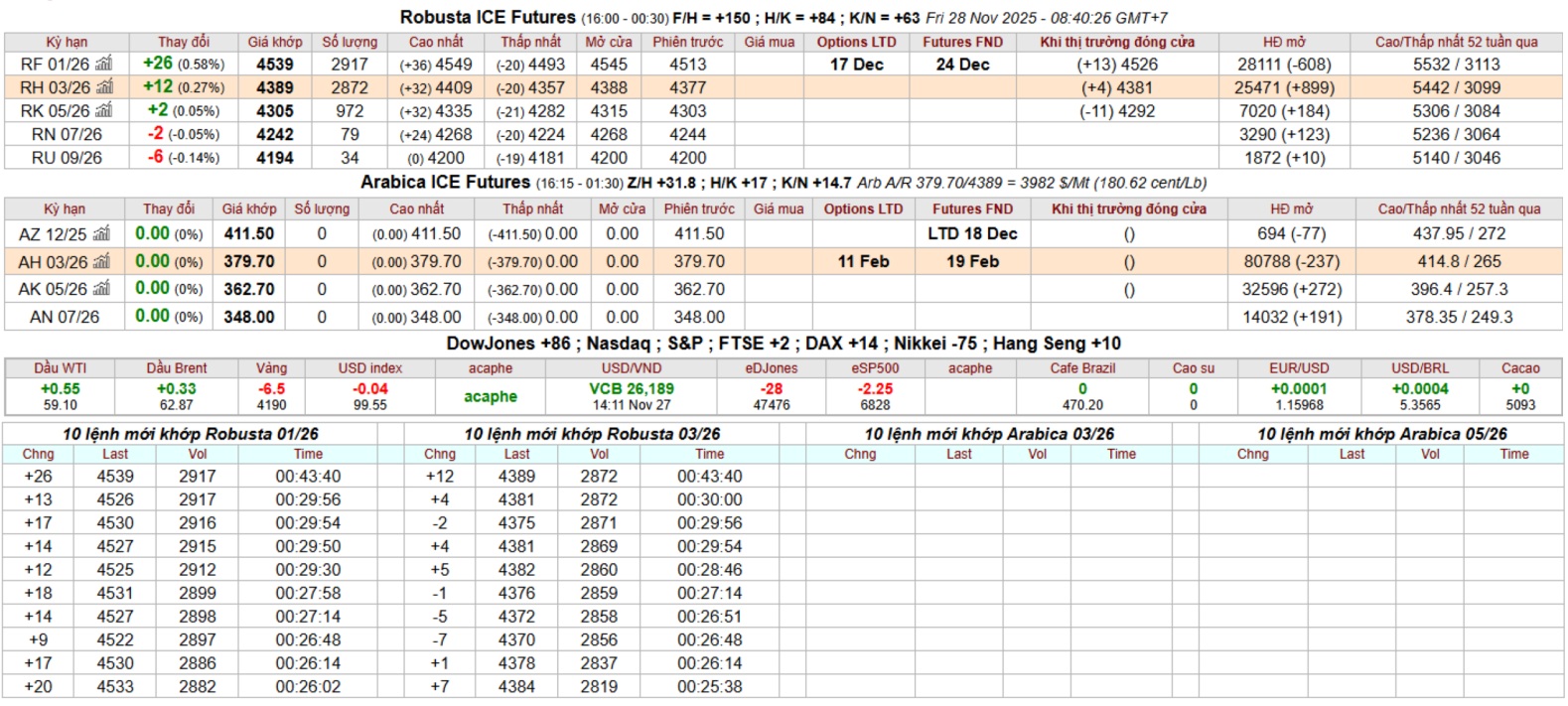The image size is (1568, 706).
Task: Click the Vàng gold price header
Action: coord(271,368)
